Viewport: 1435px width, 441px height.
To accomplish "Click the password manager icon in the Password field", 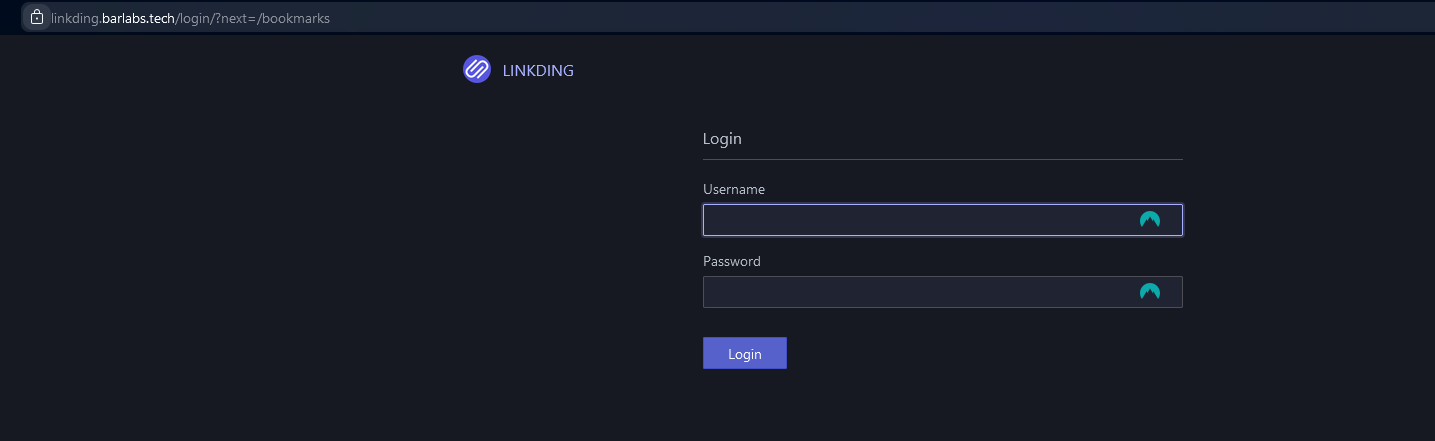I will click(1150, 292).
